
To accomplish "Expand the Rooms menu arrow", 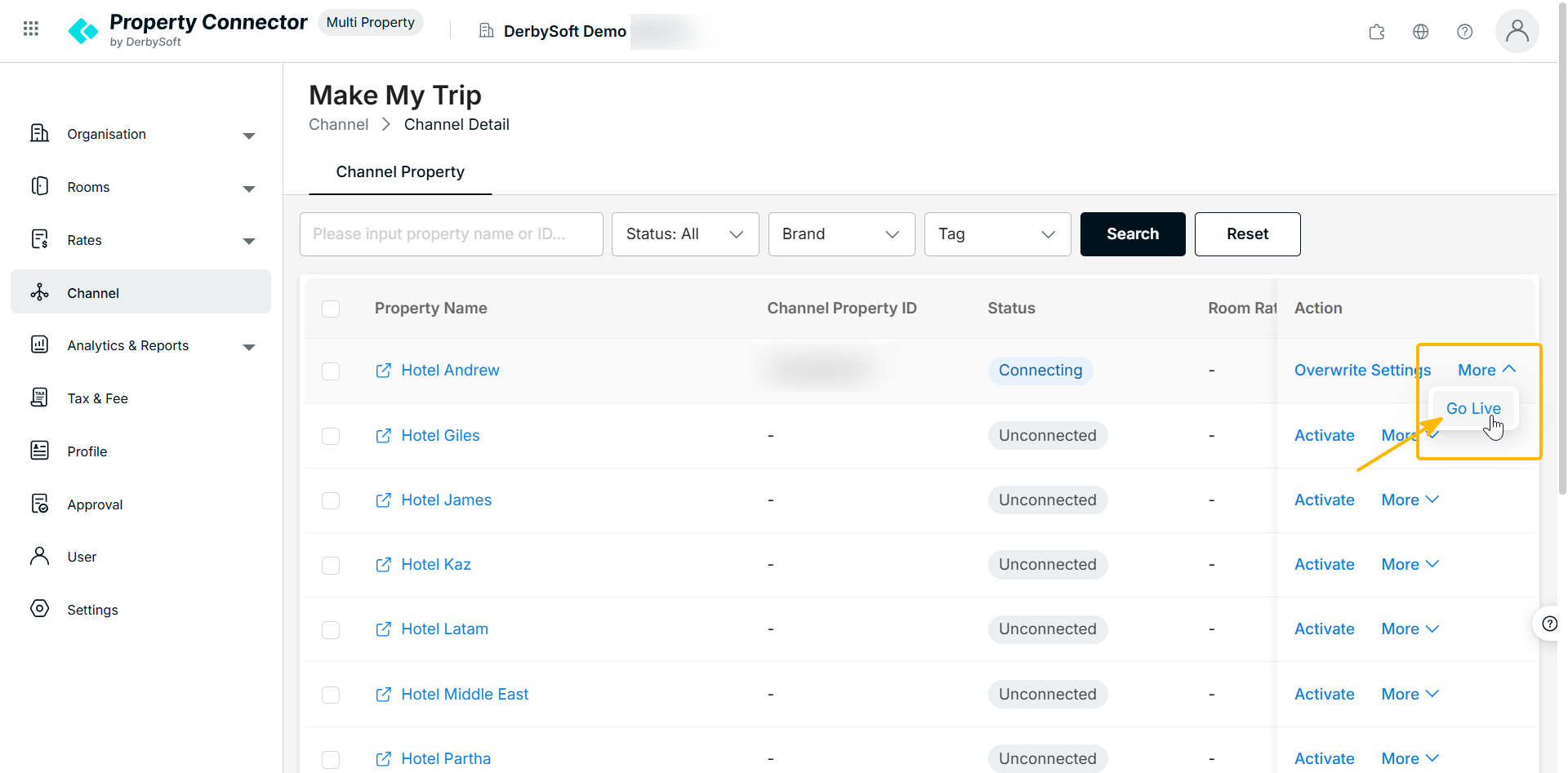I will (249, 189).
